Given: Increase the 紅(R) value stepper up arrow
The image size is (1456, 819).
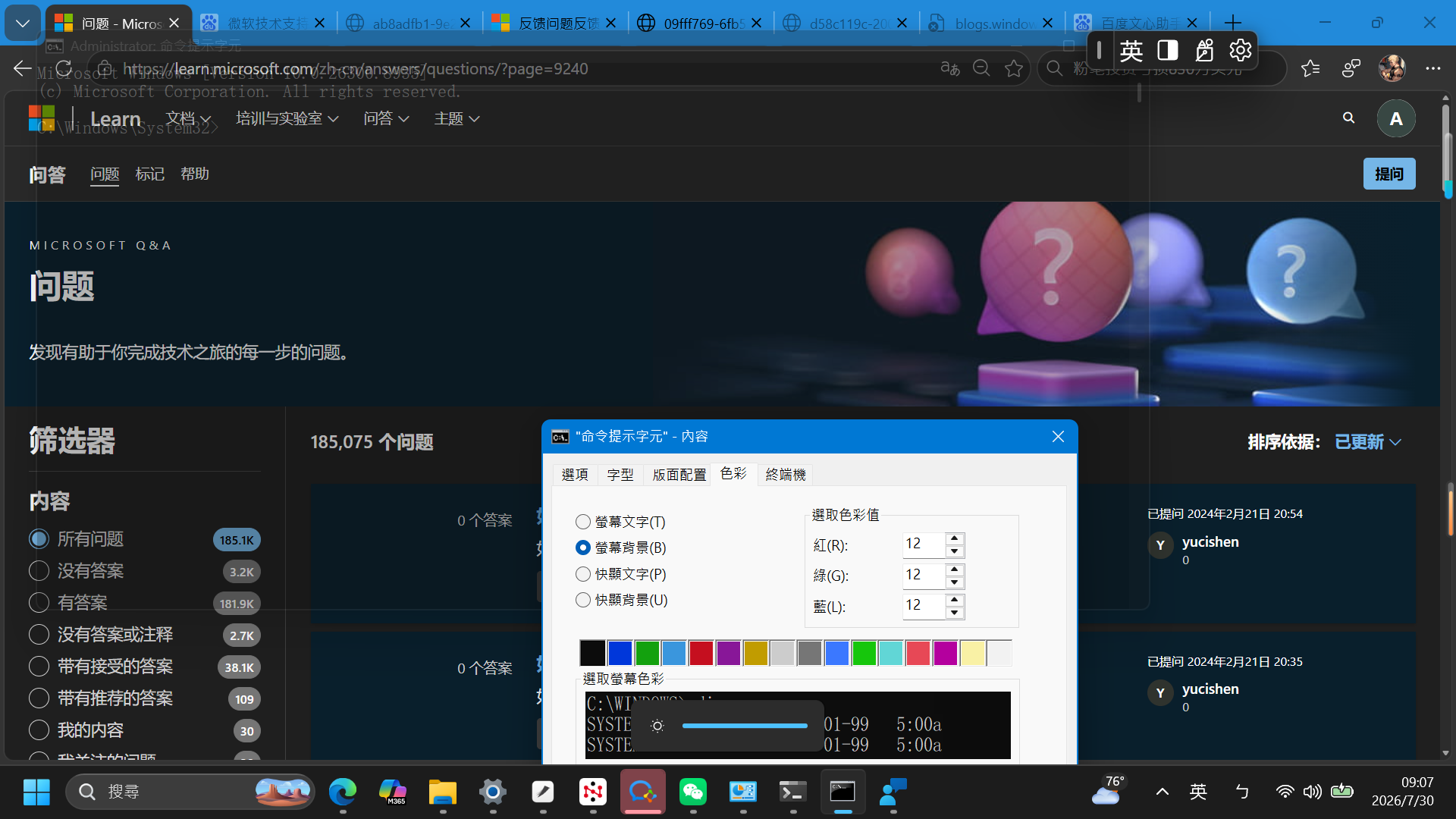Looking at the screenshot, I should click(955, 538).
